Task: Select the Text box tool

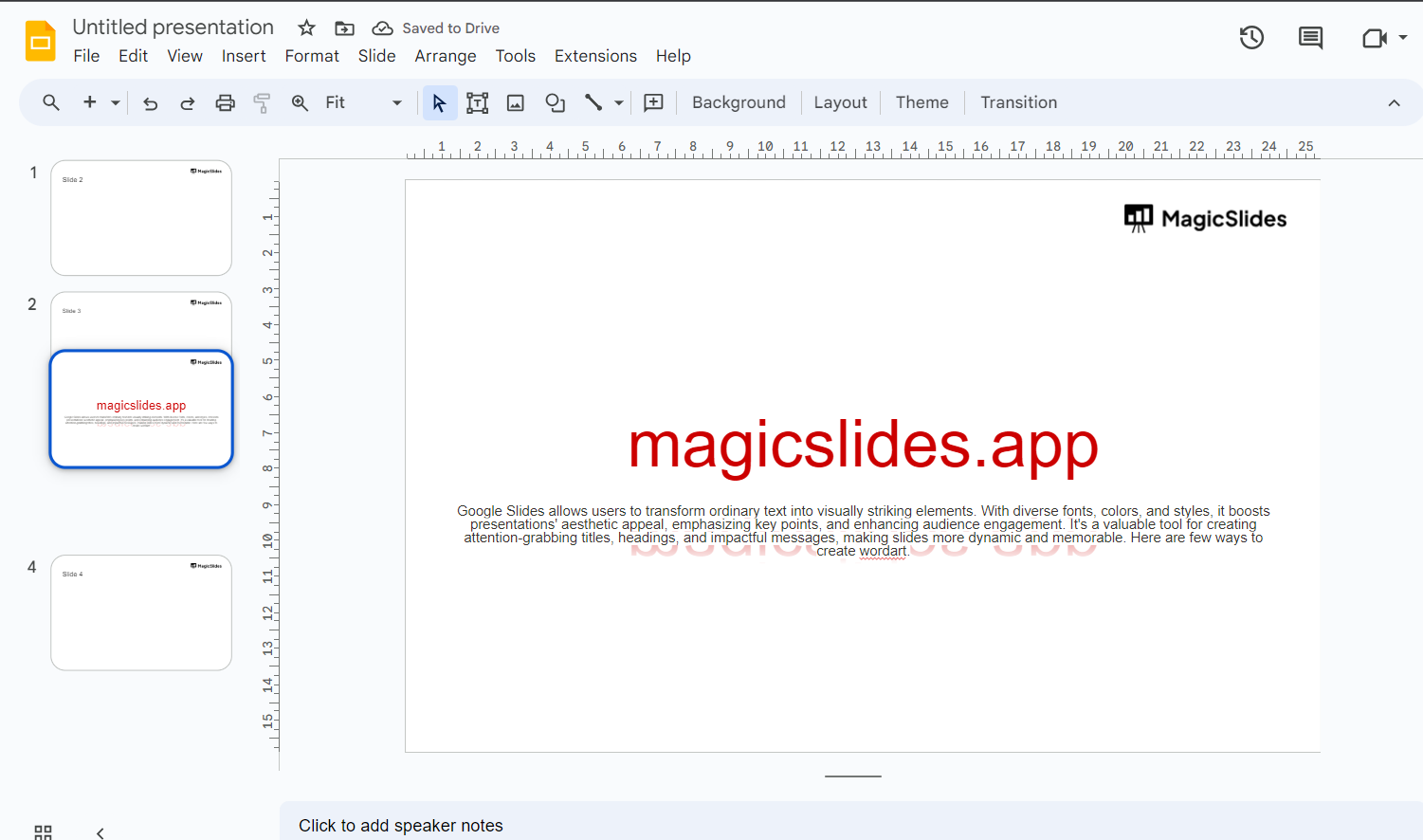Action: pos(477,103)
